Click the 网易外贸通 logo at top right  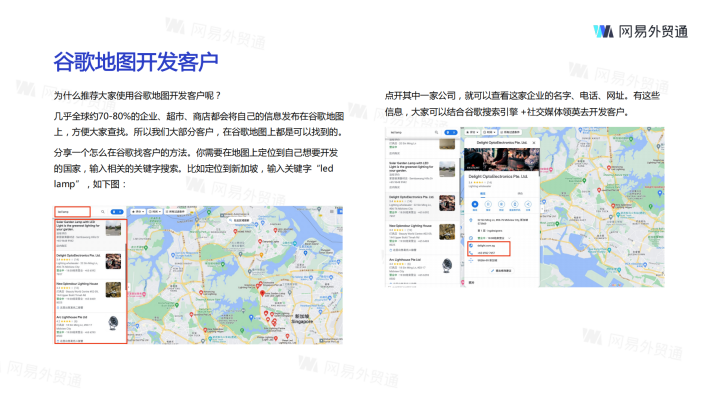click(x=641, y=31)
